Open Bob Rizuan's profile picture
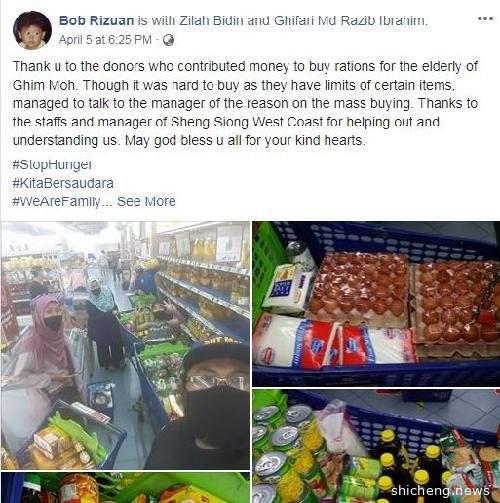The width and height of the screenshot is (500, 503). [32, 30]
